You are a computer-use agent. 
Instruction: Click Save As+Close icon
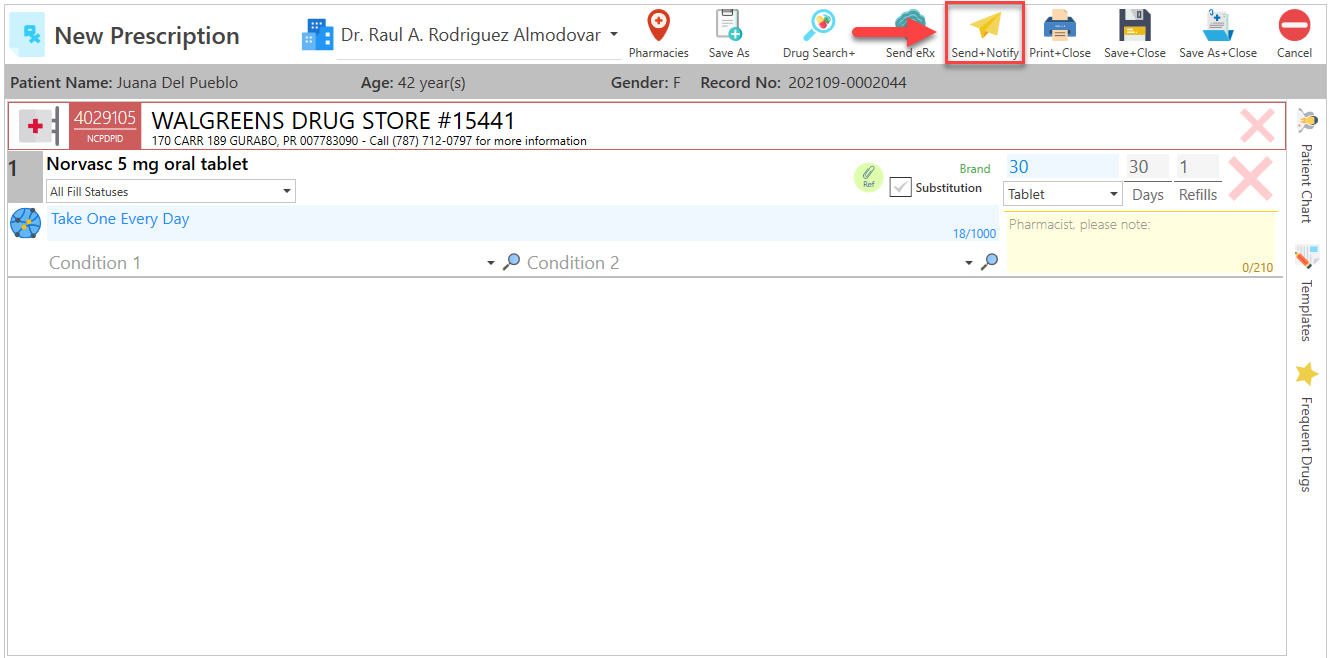(1218, 34)
